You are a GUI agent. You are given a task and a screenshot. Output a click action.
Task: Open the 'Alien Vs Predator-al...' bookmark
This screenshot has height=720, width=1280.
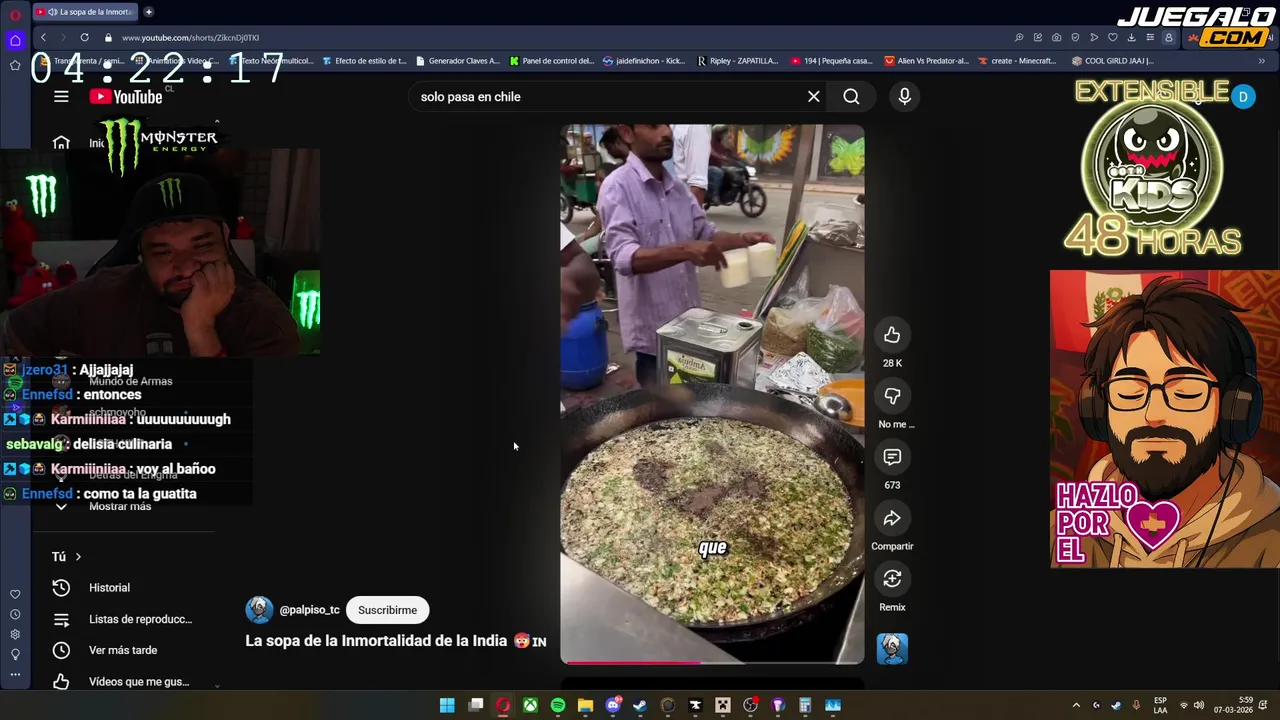(x=926, y=61)
